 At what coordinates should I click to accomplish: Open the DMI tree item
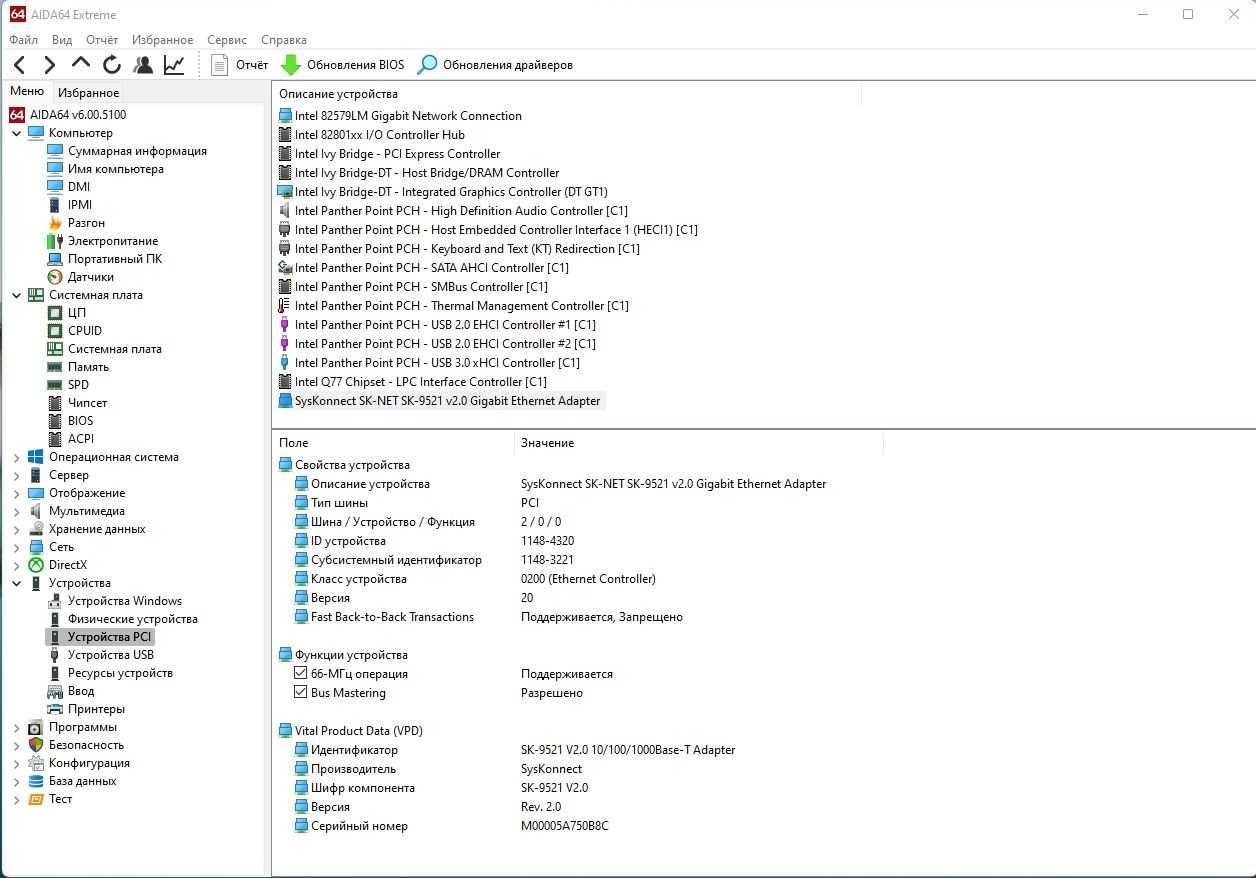(79, 187)
